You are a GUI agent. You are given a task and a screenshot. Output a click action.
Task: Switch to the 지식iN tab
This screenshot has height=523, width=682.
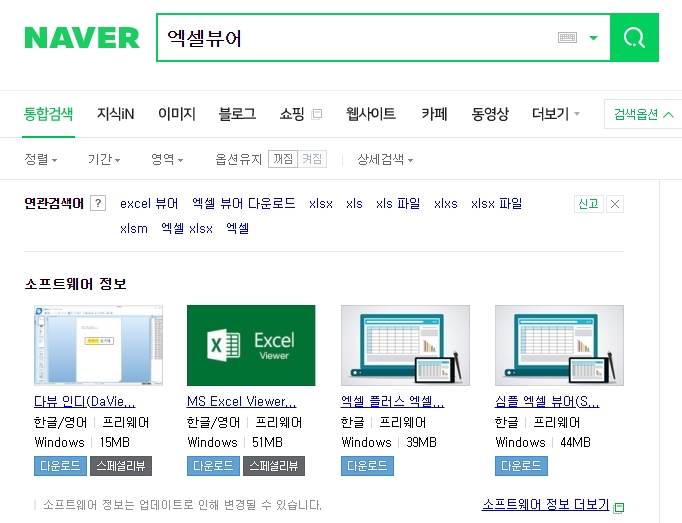[115, 114]
